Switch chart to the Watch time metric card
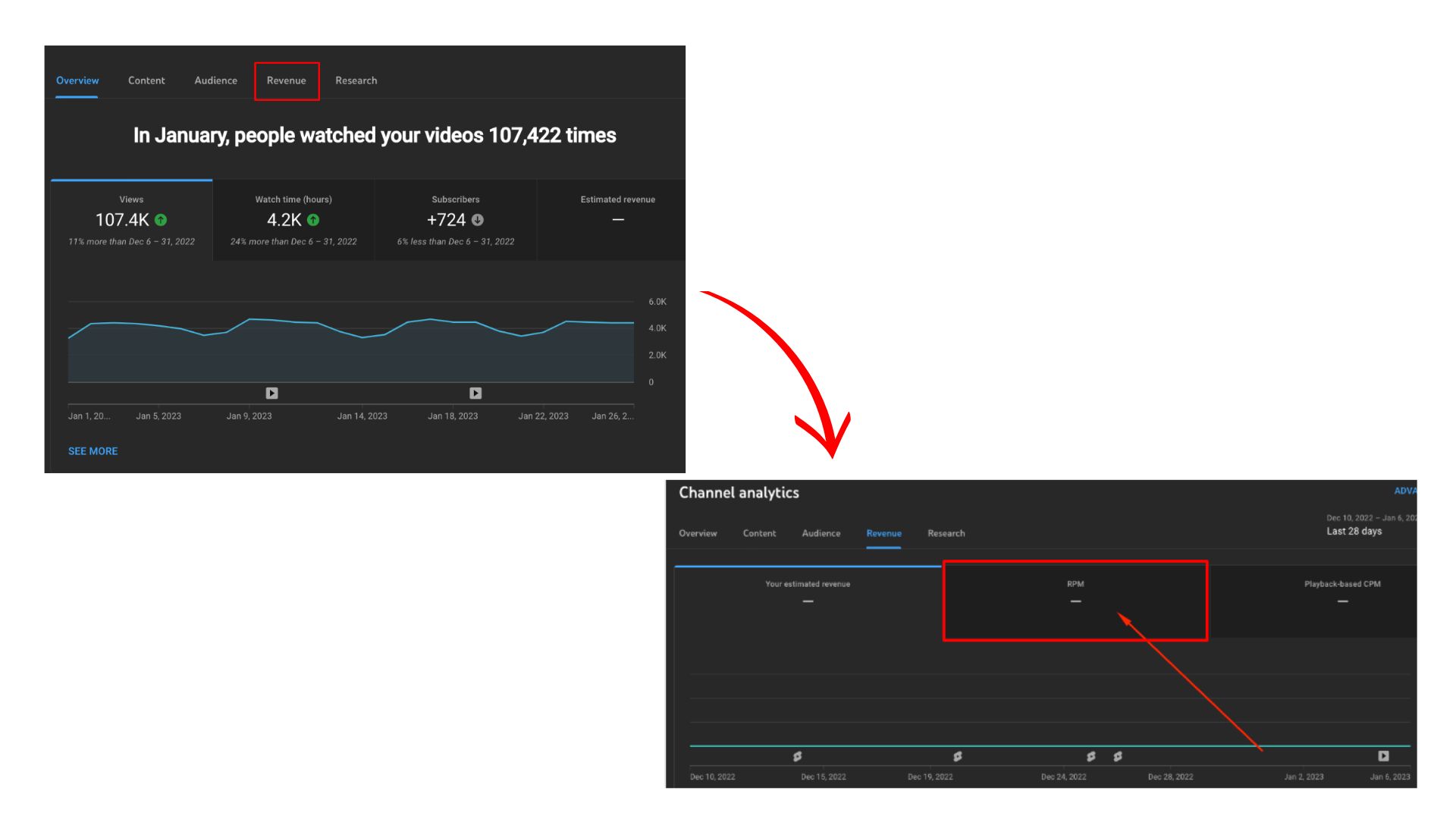1456x819 pixels. pyautogui.click(x=293, y=220)
